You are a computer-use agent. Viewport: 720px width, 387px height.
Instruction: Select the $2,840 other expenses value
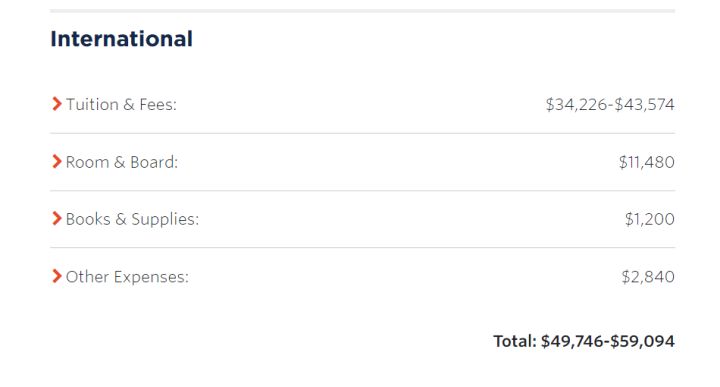[x=648, y=277]
